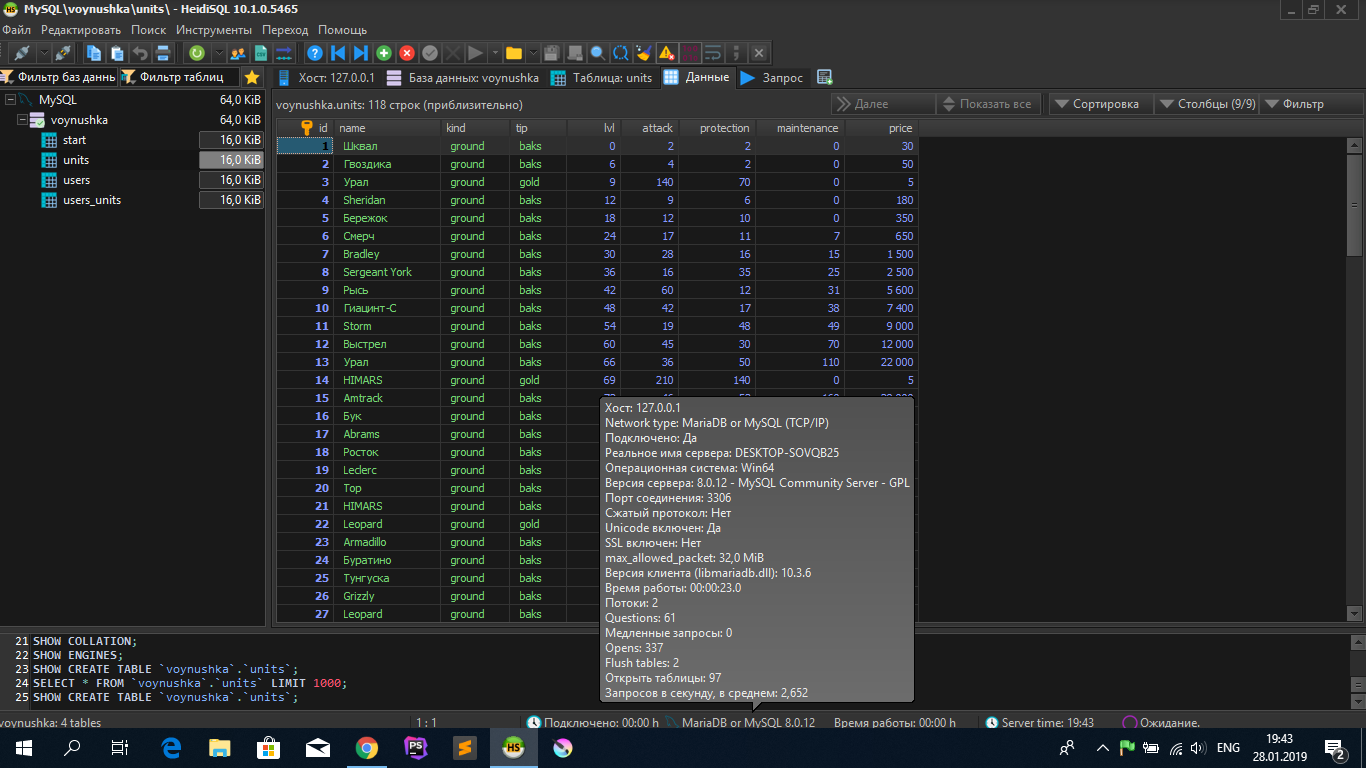Viewport: 1366px width, 768px height.
Task: Click the green Insert row plus icon
Action: tap(383, 53)
